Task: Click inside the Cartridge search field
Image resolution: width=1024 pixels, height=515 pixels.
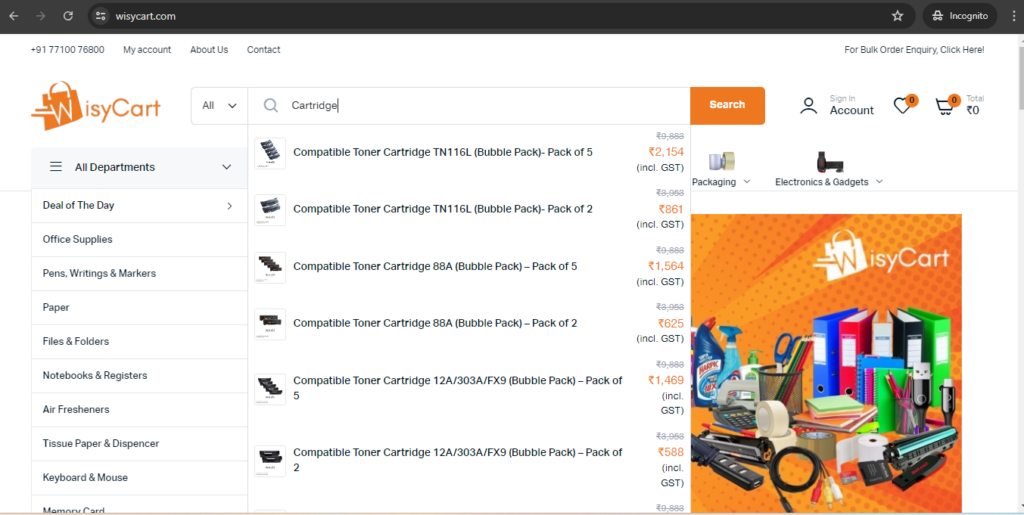Action: click(x=469, y=105)
